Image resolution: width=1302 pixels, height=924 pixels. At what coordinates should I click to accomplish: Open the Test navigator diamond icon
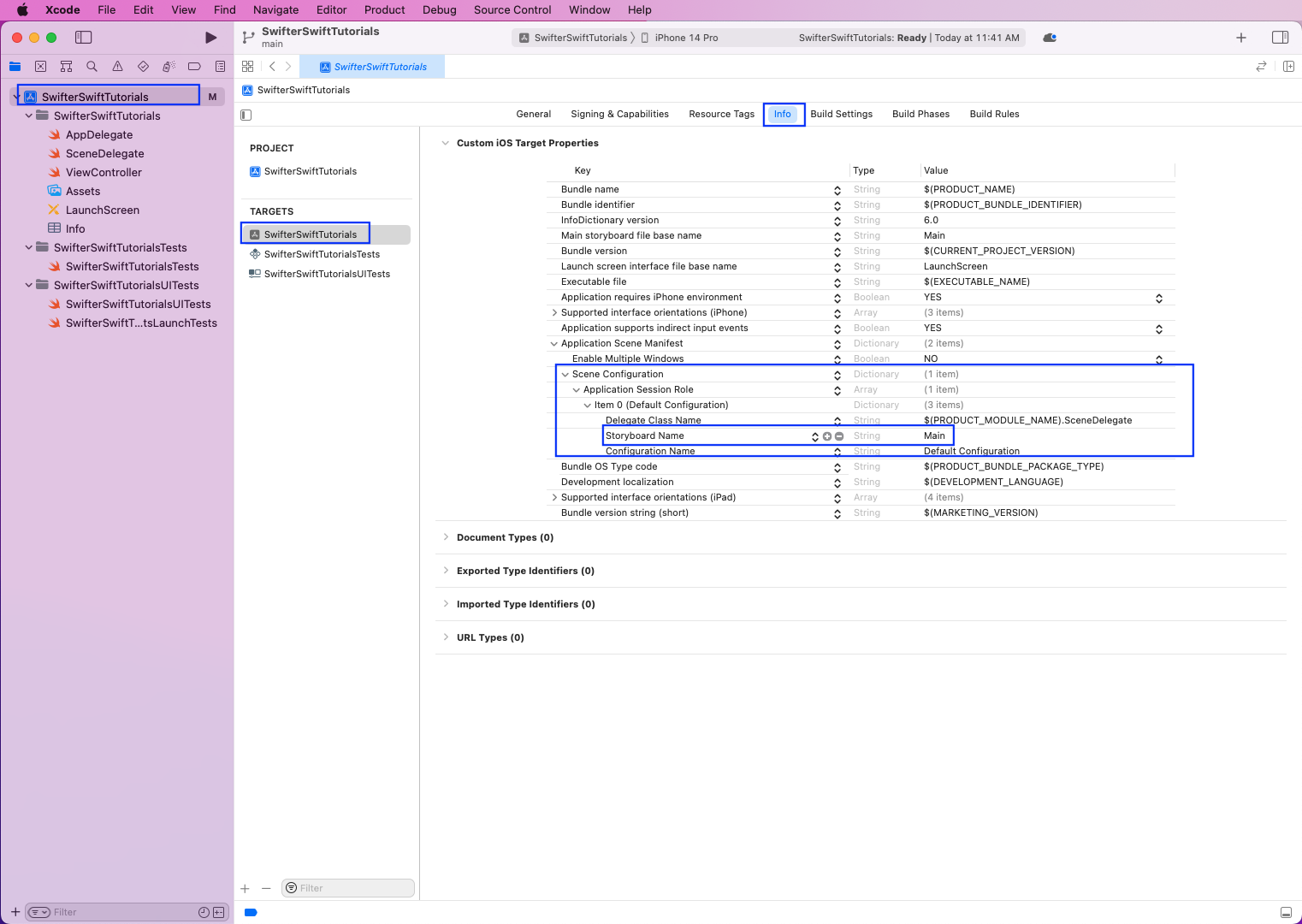coord(143,67)
